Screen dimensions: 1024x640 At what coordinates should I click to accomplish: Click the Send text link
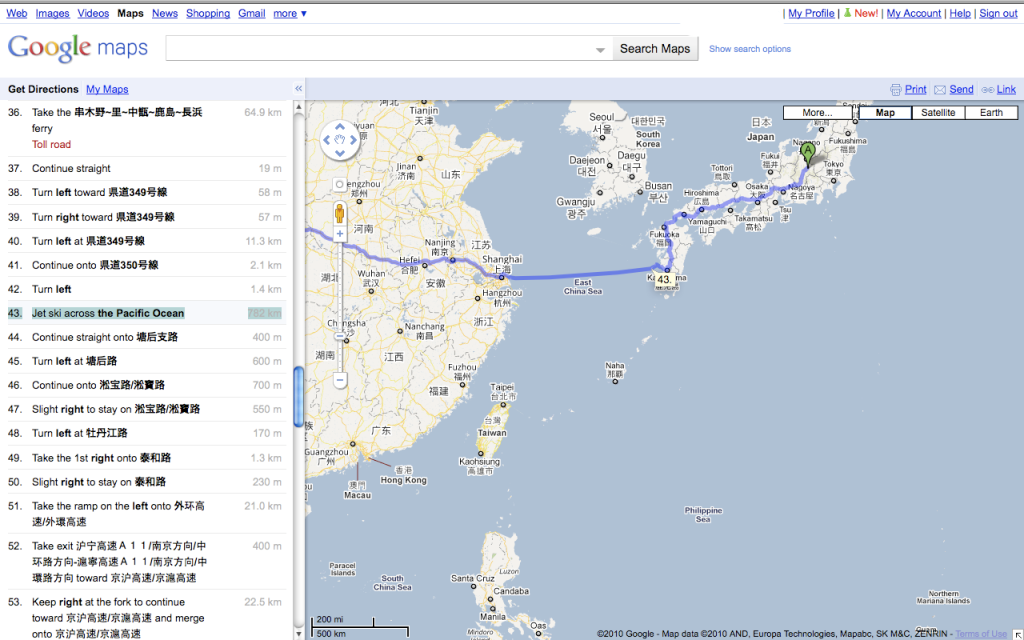[961, 89]
